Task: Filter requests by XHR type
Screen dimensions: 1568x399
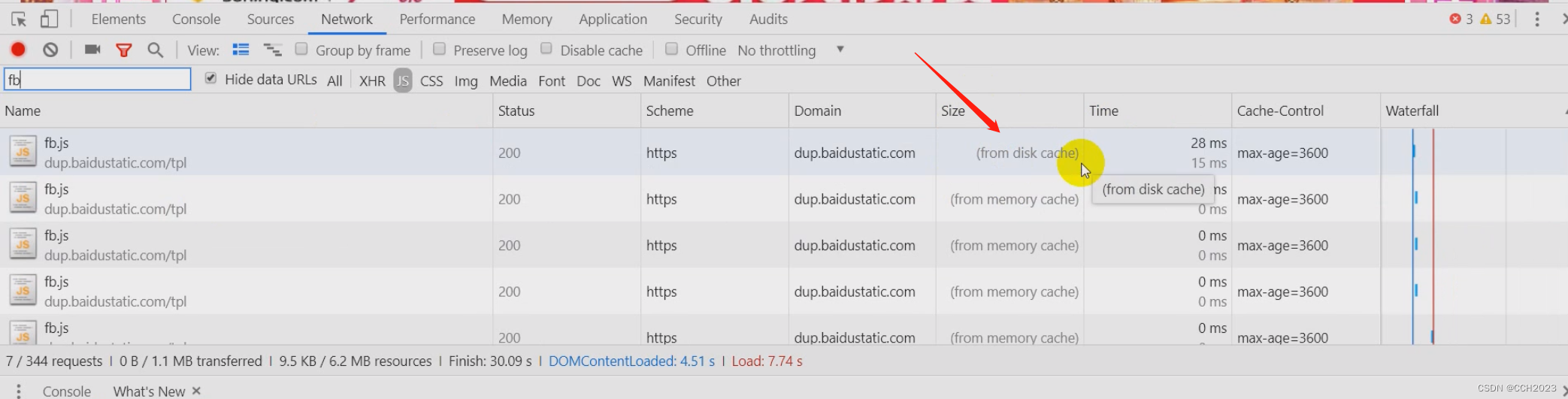Action: (x=372, y=81)
